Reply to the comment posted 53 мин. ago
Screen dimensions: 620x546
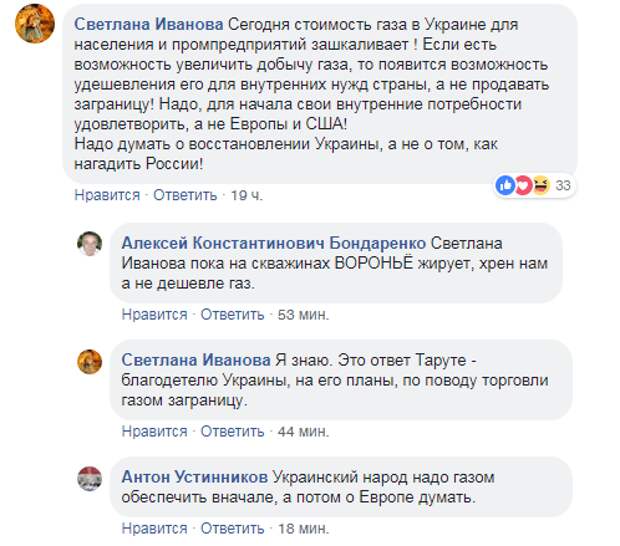pyautogui.click(x=232, y=315)
